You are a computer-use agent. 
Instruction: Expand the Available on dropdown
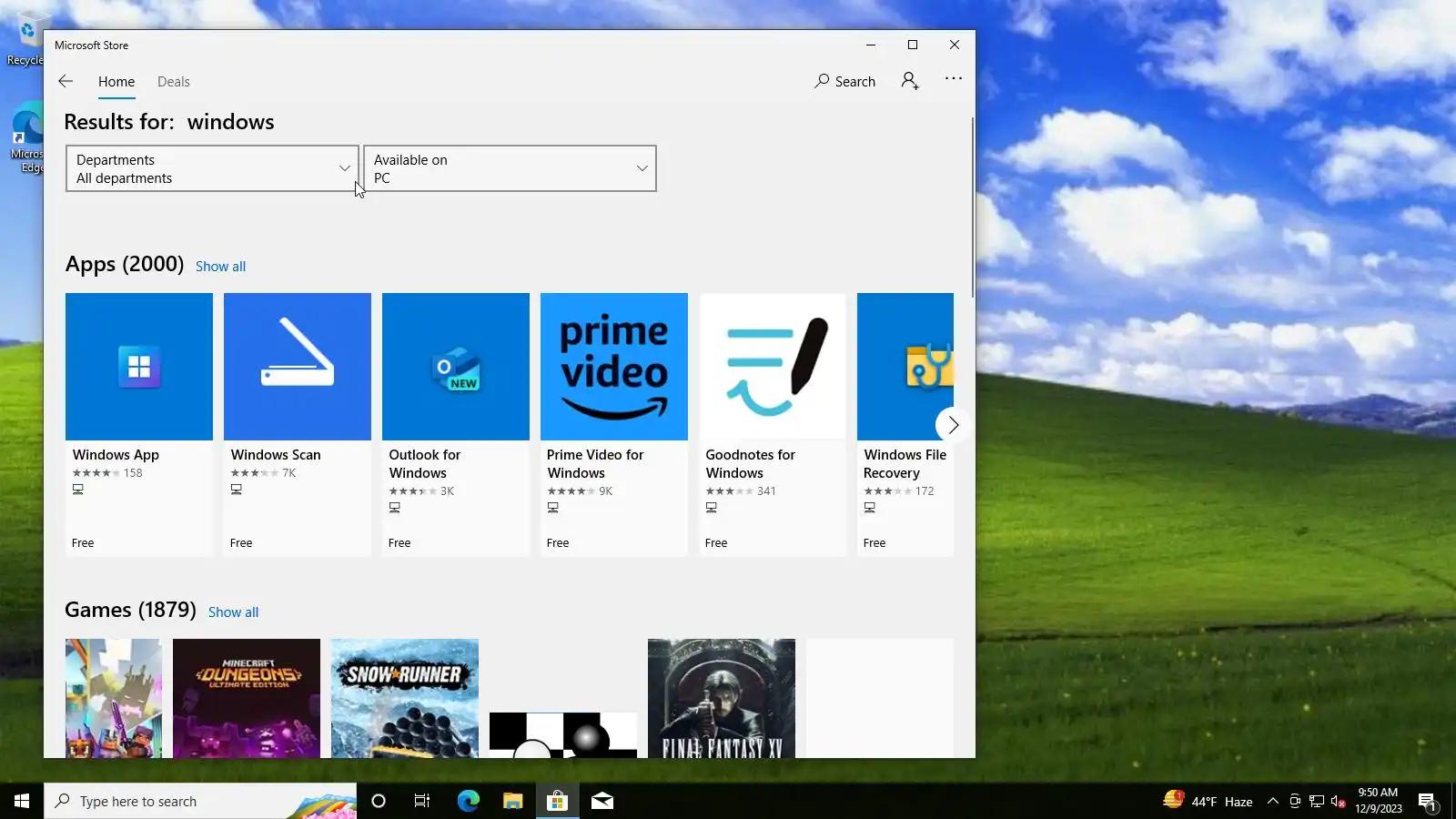point(510,168)
